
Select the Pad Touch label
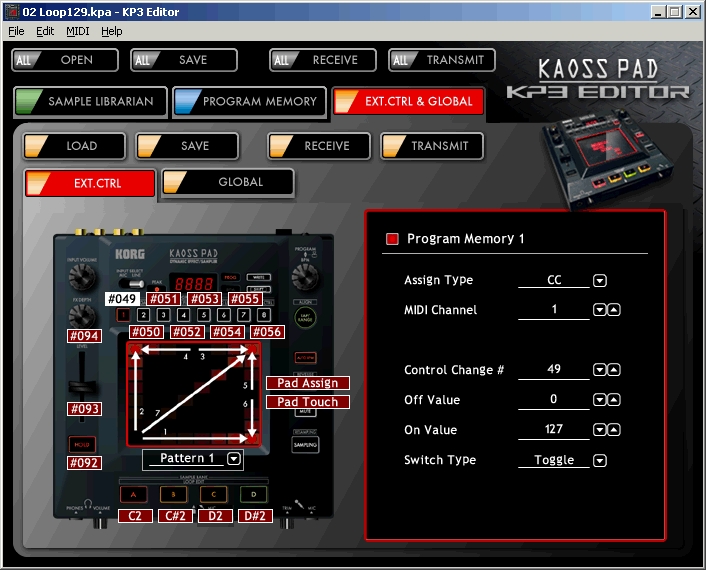(x=308, y=402)
